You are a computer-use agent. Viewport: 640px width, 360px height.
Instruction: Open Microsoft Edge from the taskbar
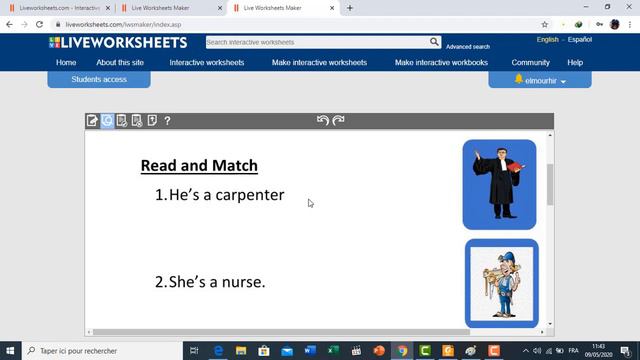pos(219,351)
